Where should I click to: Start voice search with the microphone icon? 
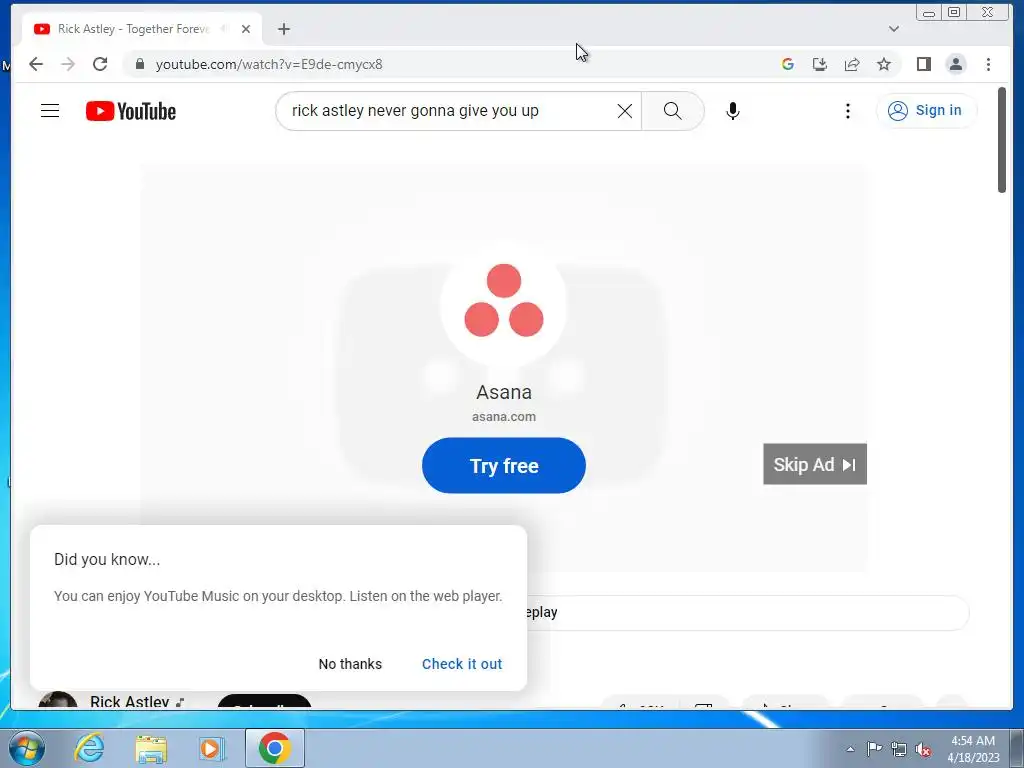coord(733,111)
